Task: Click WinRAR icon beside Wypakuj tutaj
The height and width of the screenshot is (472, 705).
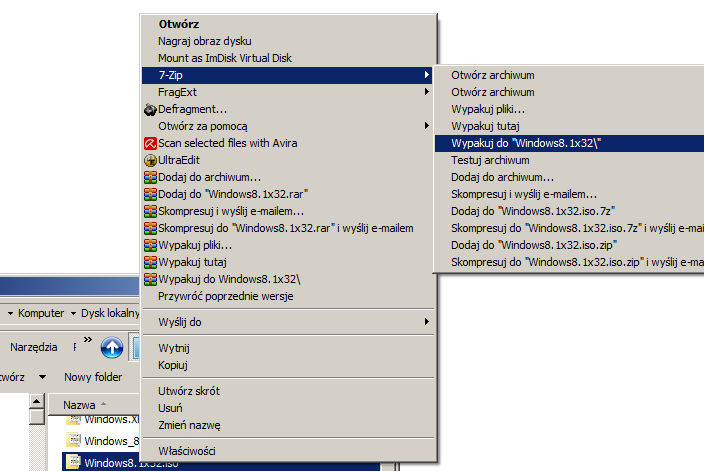Action: click(x=150, y=263)
